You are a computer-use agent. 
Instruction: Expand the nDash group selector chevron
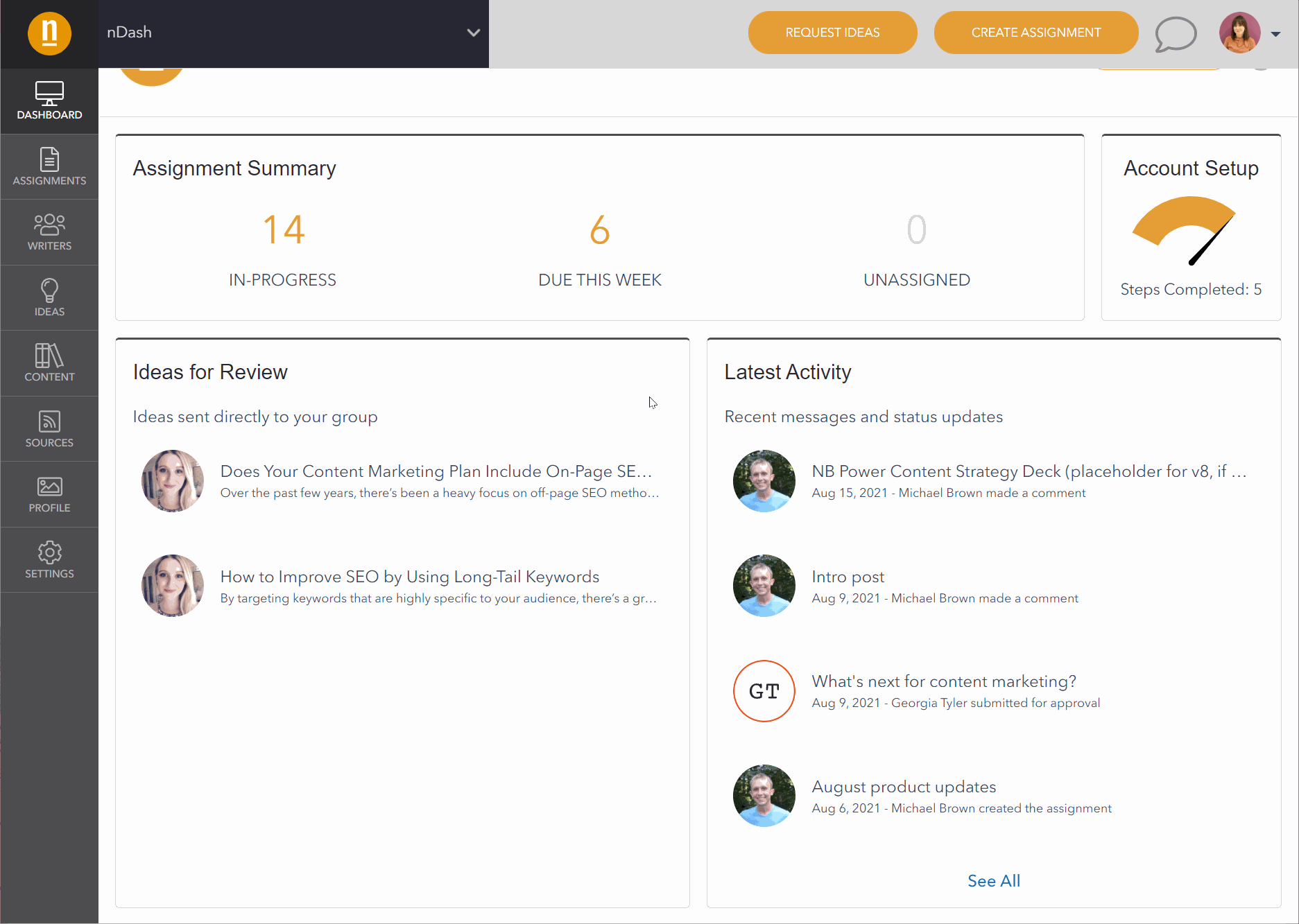473,33
